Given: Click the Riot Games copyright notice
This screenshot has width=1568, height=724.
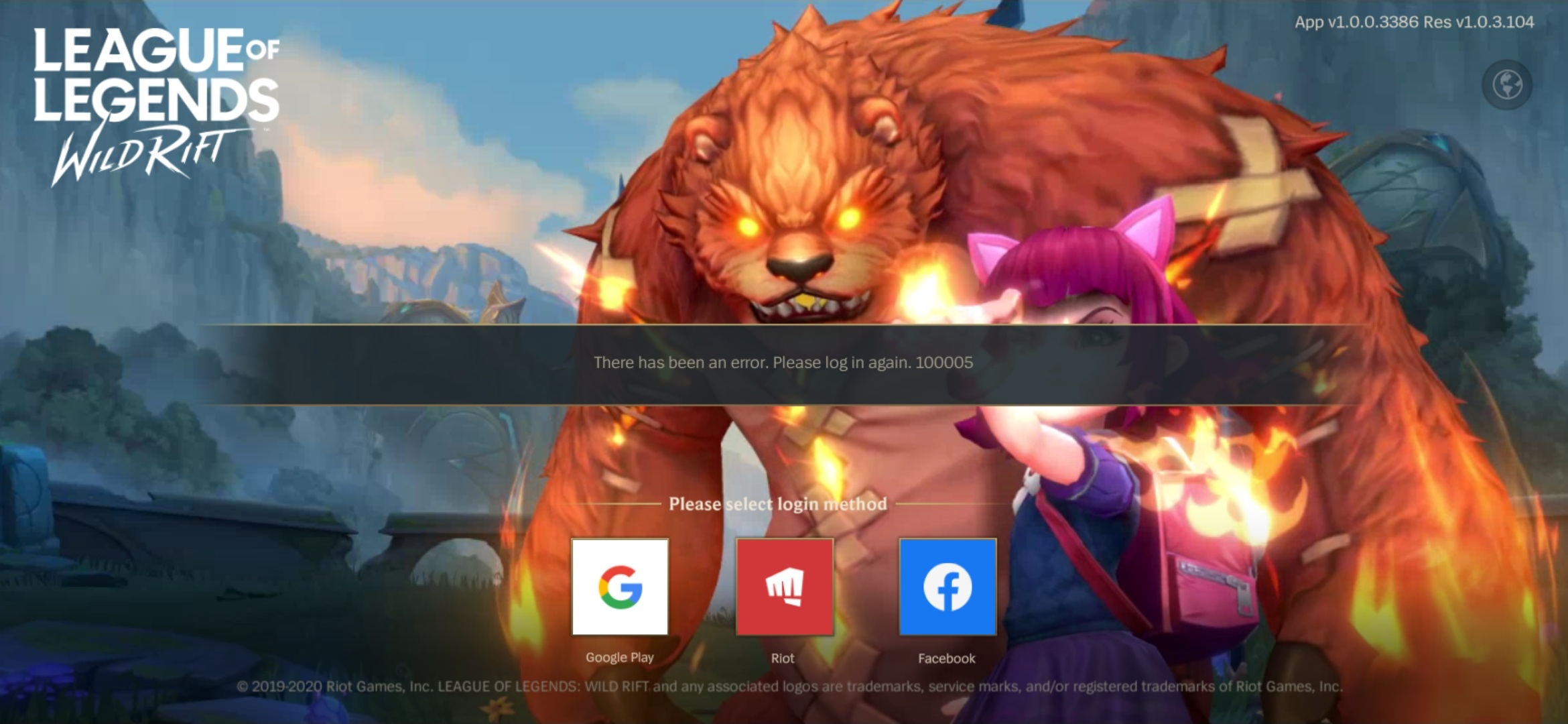Looking at the screenshot, I should coord(789,686).
